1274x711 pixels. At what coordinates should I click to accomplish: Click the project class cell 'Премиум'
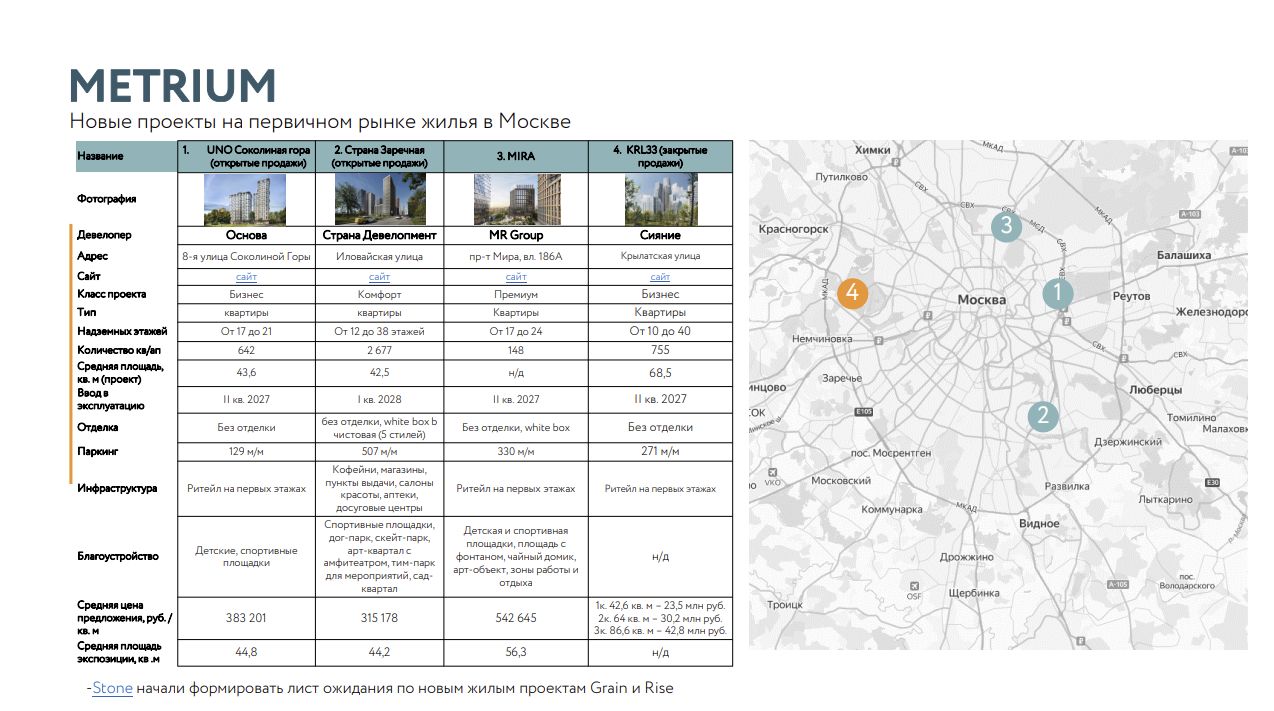click(516, 294)
